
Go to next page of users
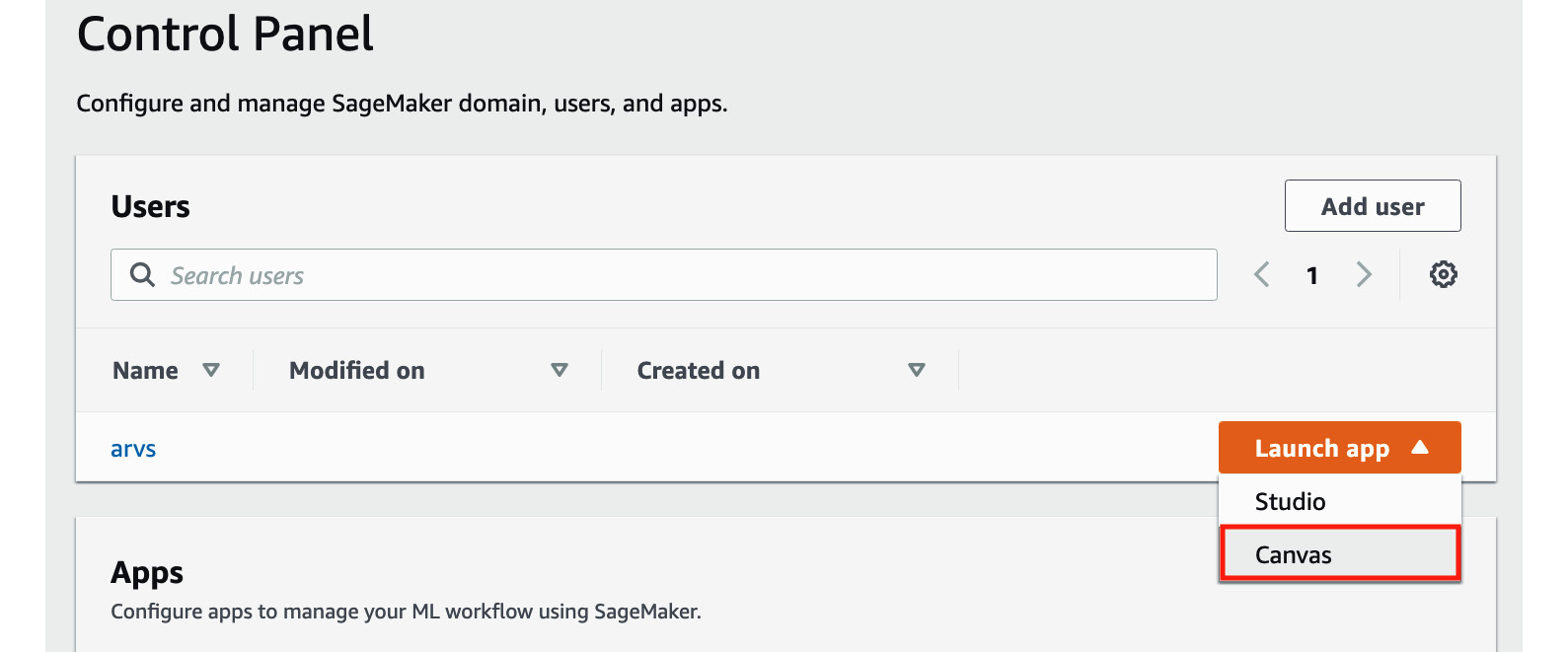coord(1364,274)
